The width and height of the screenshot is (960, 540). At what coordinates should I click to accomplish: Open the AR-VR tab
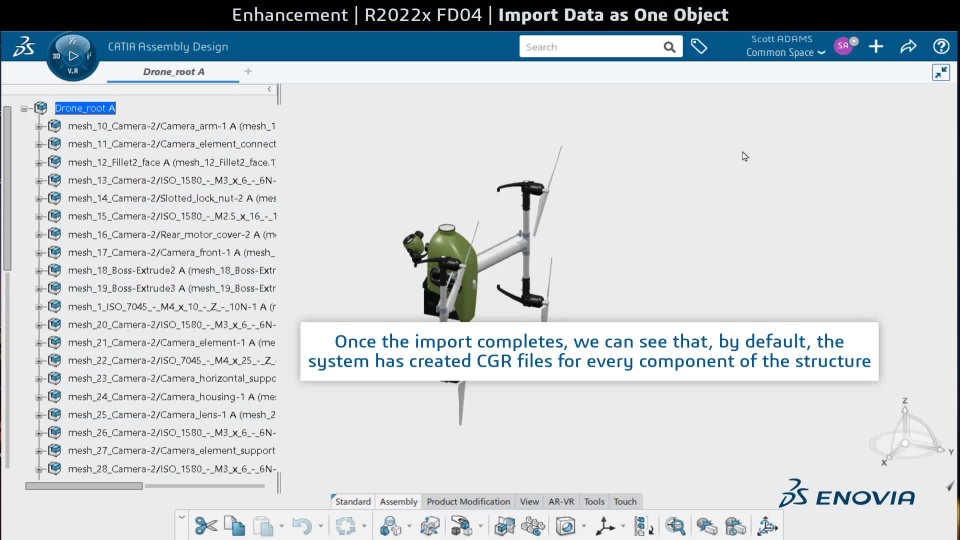pos(561,501)
